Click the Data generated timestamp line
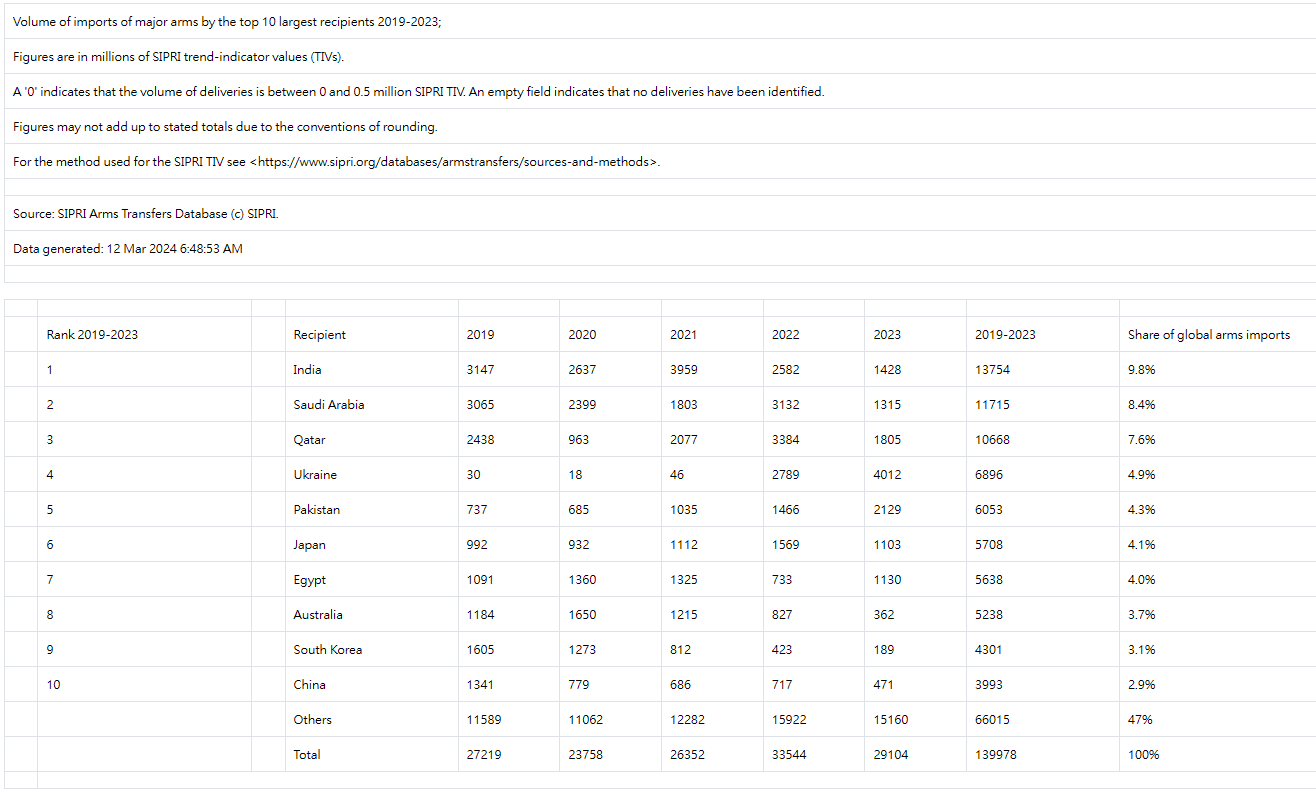The width and height of the screenshot is (1316, 797). tap(128, 249)
